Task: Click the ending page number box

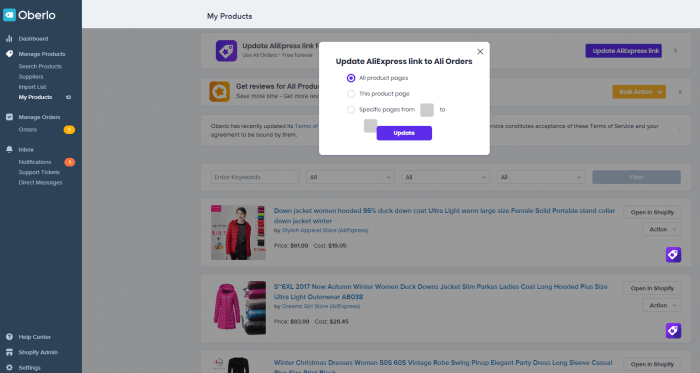Action: pos(371,126)
